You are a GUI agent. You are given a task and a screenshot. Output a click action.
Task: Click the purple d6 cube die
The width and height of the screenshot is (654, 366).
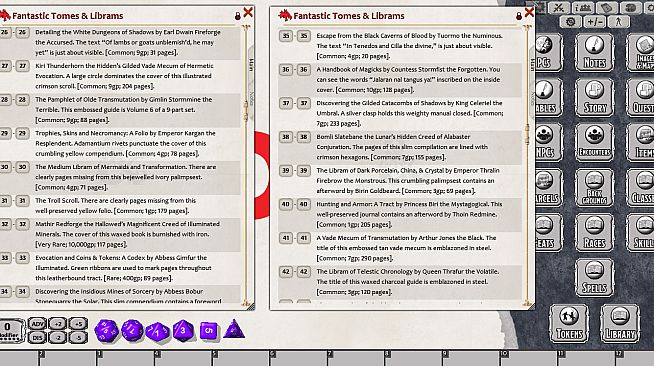coord(209,331)
